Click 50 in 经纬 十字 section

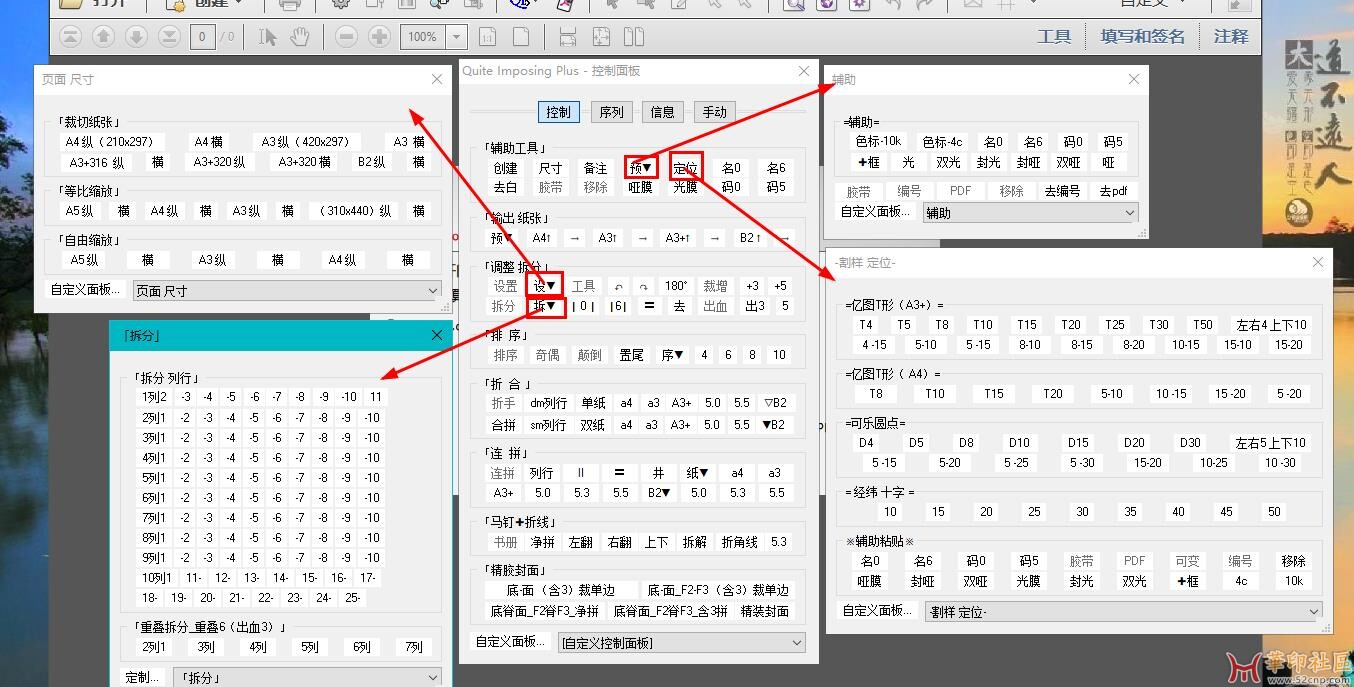coord(1274,511)
